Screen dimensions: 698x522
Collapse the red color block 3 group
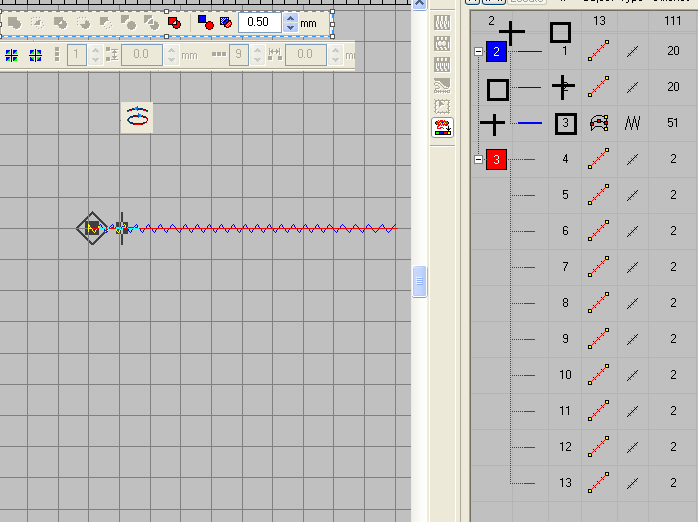(478, 159)
